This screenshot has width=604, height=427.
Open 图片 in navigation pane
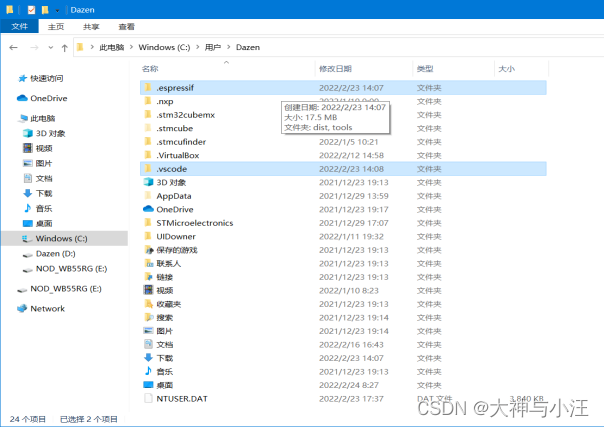click(x=38, y=163)
